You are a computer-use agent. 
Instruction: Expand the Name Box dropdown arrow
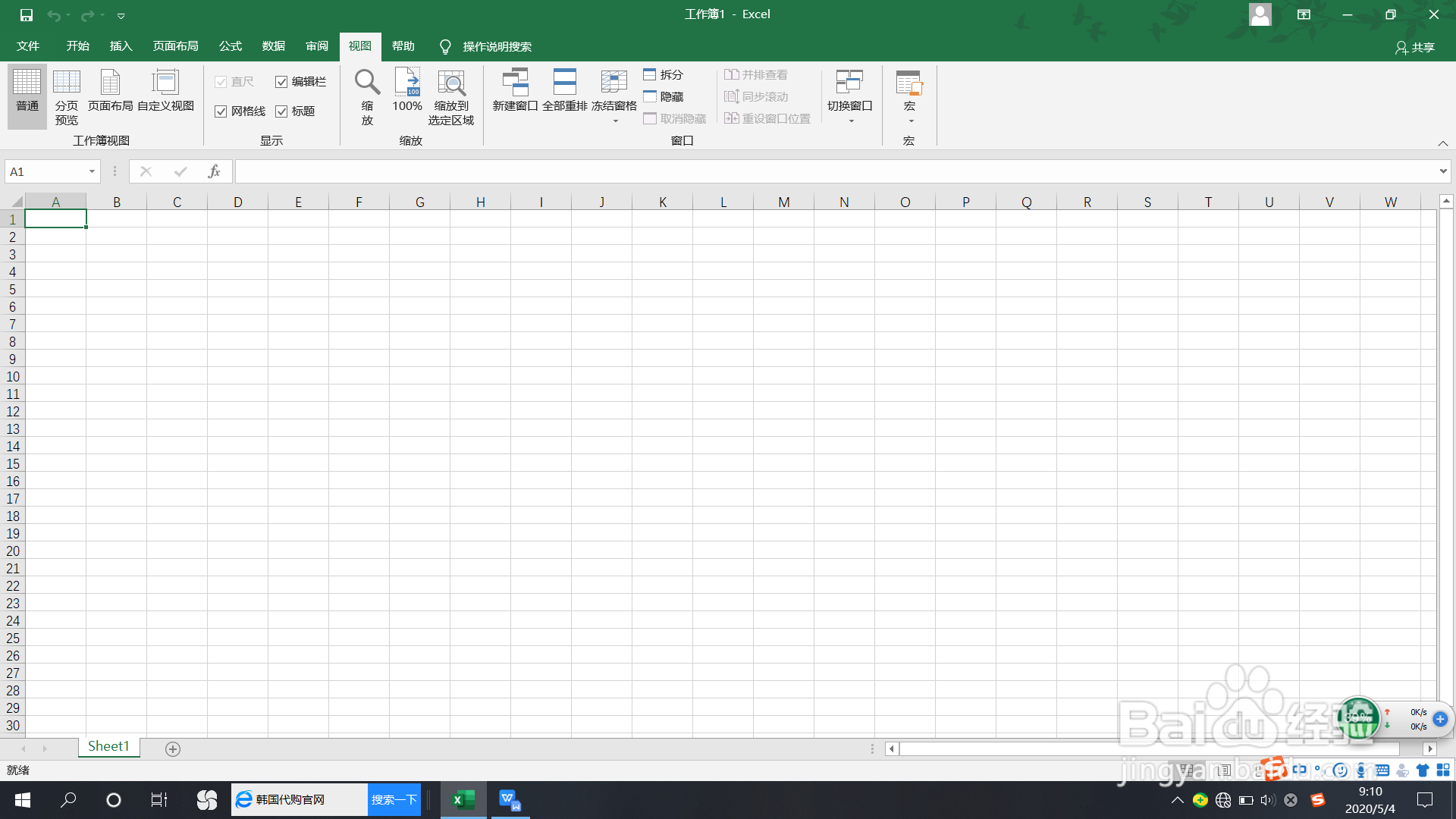point(92,171)
